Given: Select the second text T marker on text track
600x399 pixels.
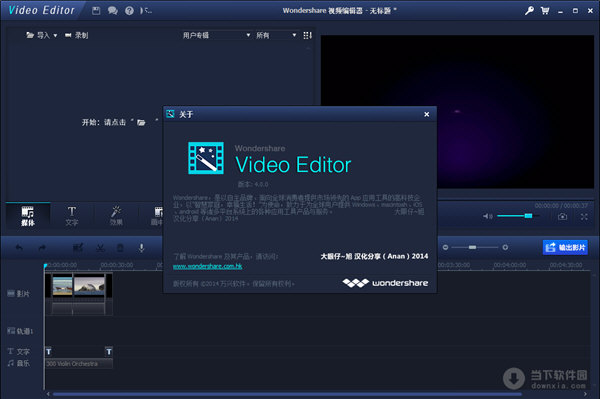Looking at the screenshot, I should pyautogui.click(x=109, y=352).
